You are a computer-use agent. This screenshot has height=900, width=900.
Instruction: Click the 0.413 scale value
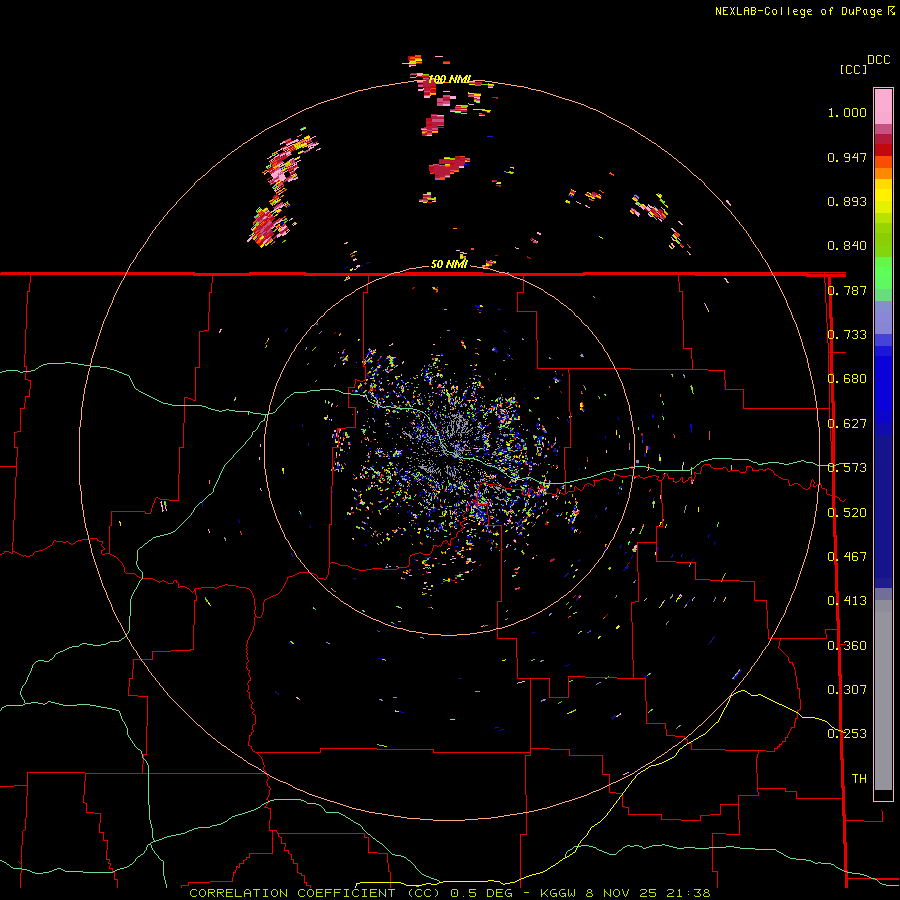pos(847,601)
